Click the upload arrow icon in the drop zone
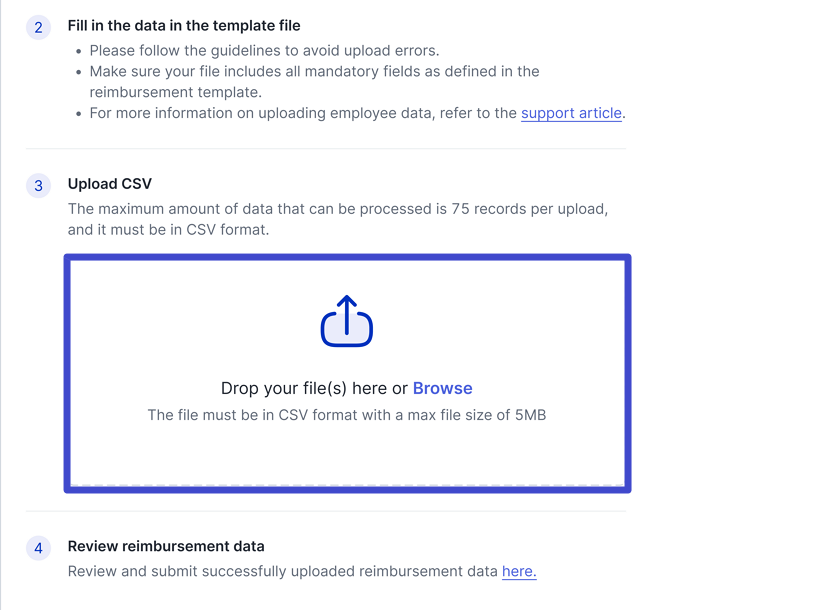 pyautogui.click(x=347, y=321)
